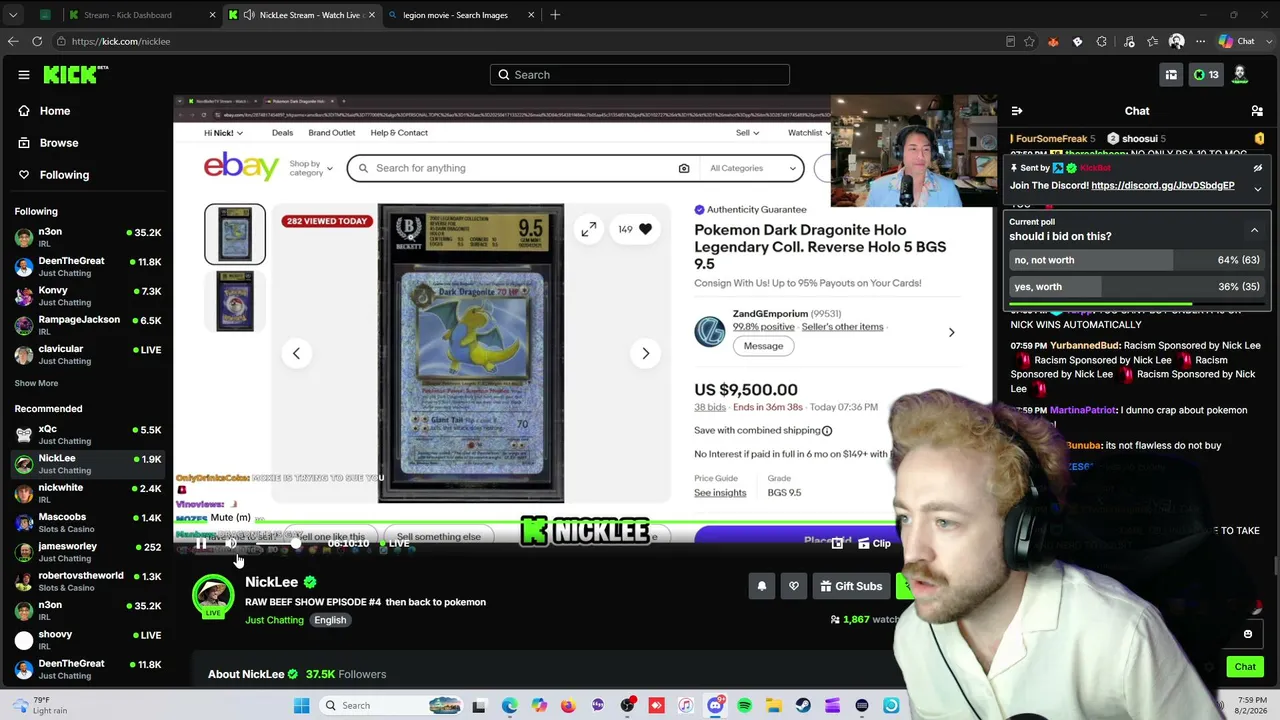This screenshot has height=720, width=1280.
Task: Toggle theater mode icon beside Clip
Action: coord(837,544)
